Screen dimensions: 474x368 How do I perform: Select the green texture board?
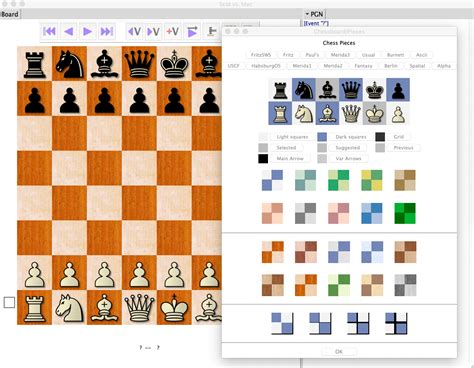coord(339,285)
